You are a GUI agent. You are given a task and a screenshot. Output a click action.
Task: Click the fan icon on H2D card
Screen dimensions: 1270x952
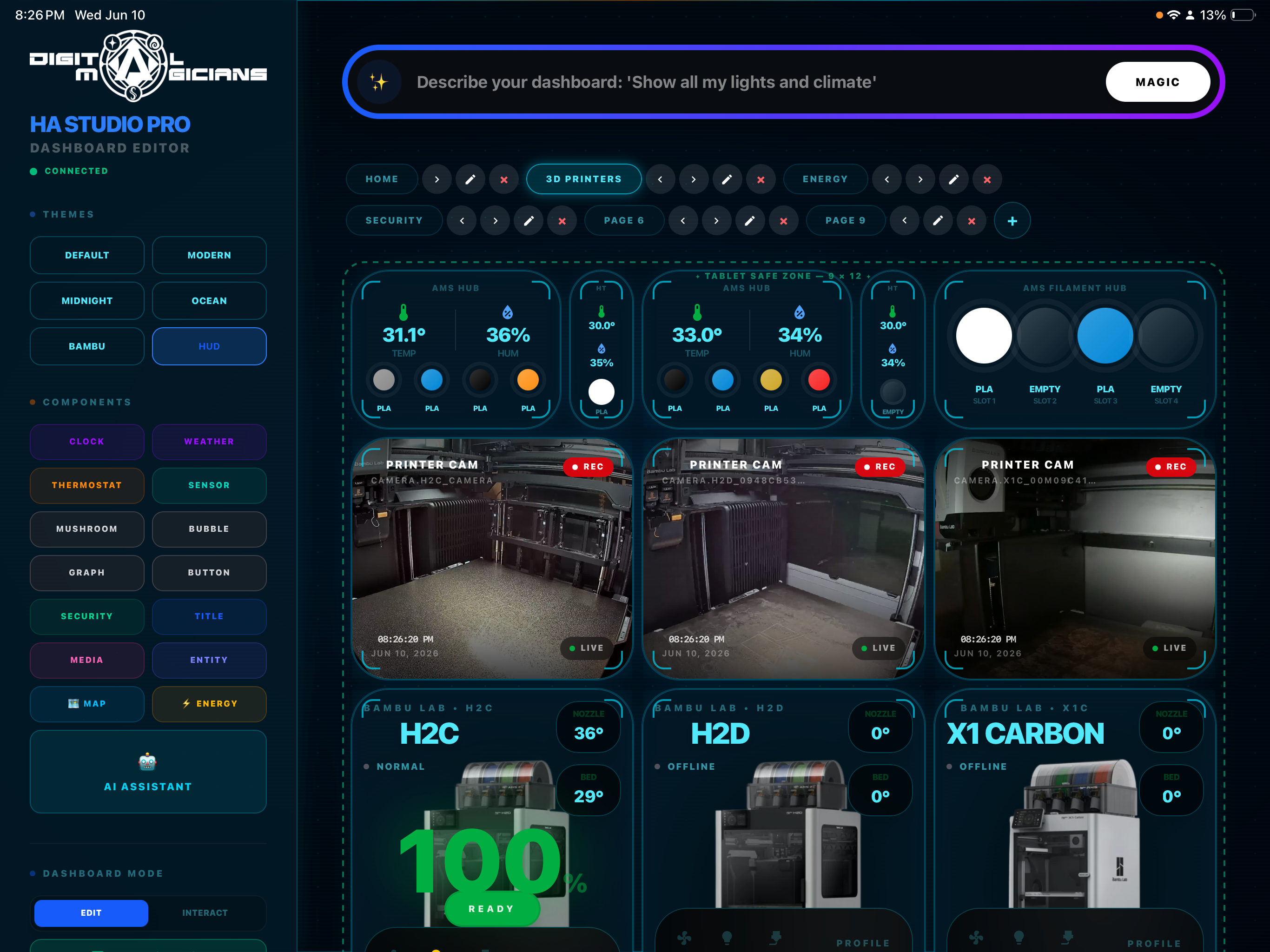click(x=684, y=938)
